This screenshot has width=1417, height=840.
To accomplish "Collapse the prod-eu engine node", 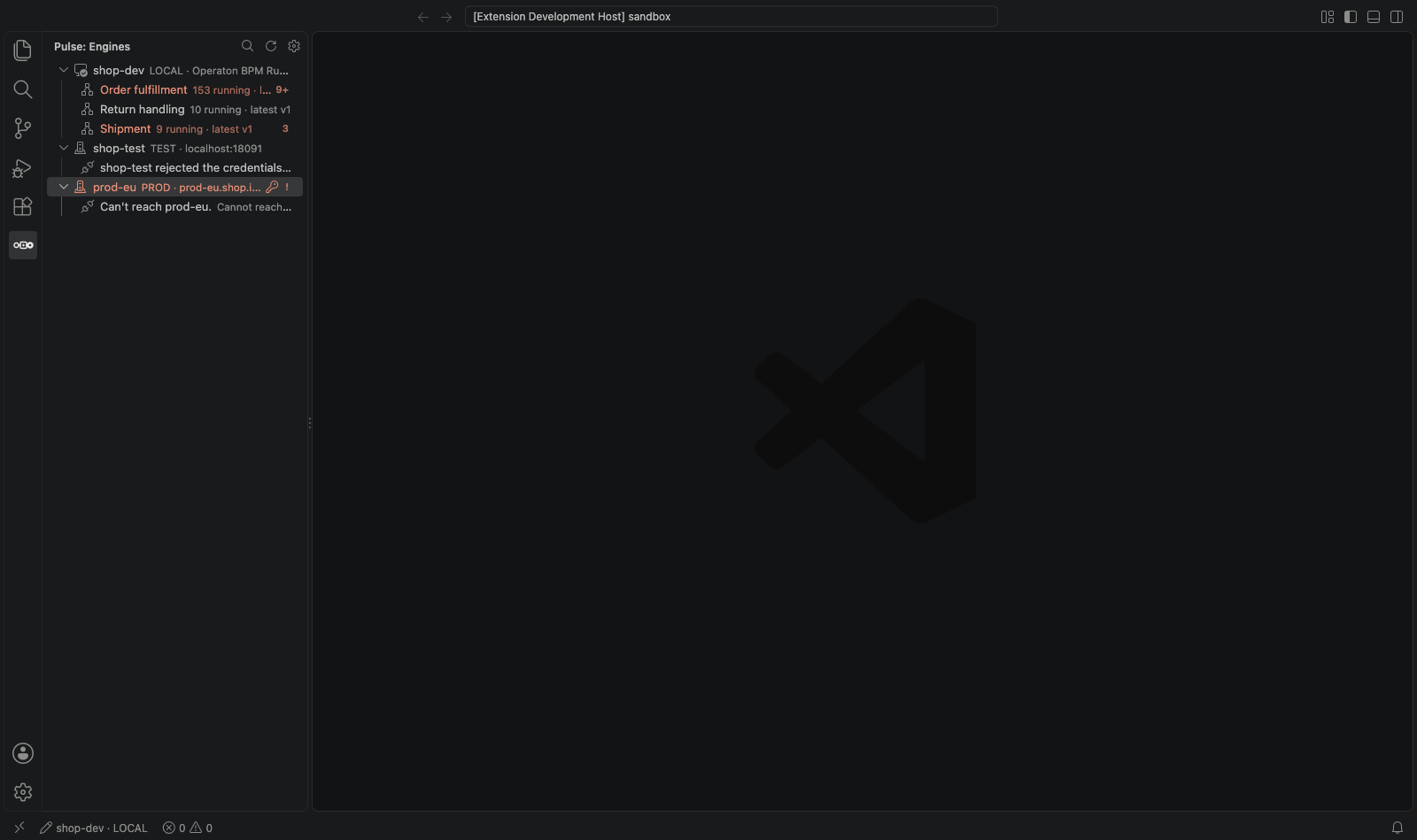I will pyautogui.click(x=64, y=187).
